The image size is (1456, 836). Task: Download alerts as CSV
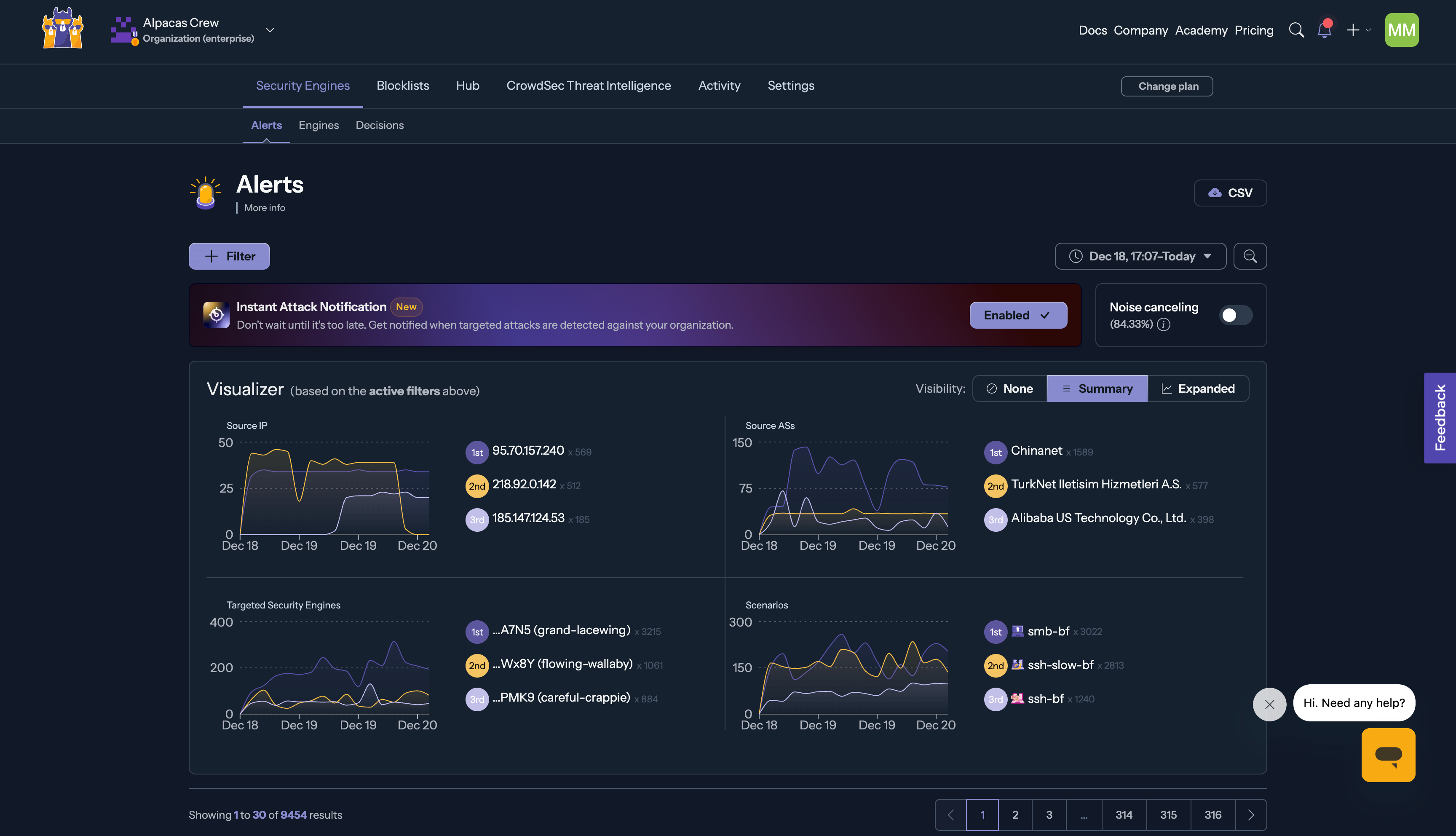click(x=1231, y=193)
